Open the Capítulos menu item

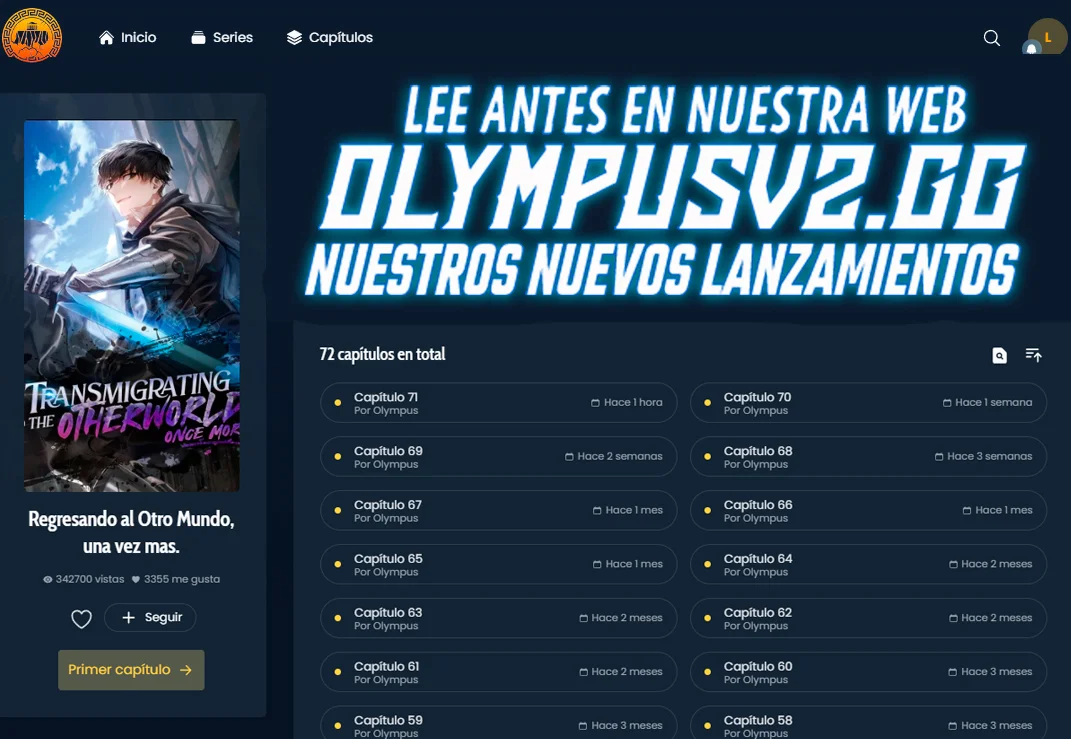click(330, 38)
